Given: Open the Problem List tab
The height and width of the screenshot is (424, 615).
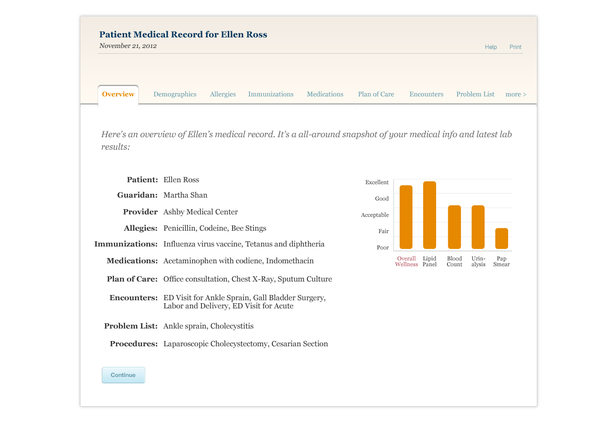Looking at the screenshot, I should 475,94.
